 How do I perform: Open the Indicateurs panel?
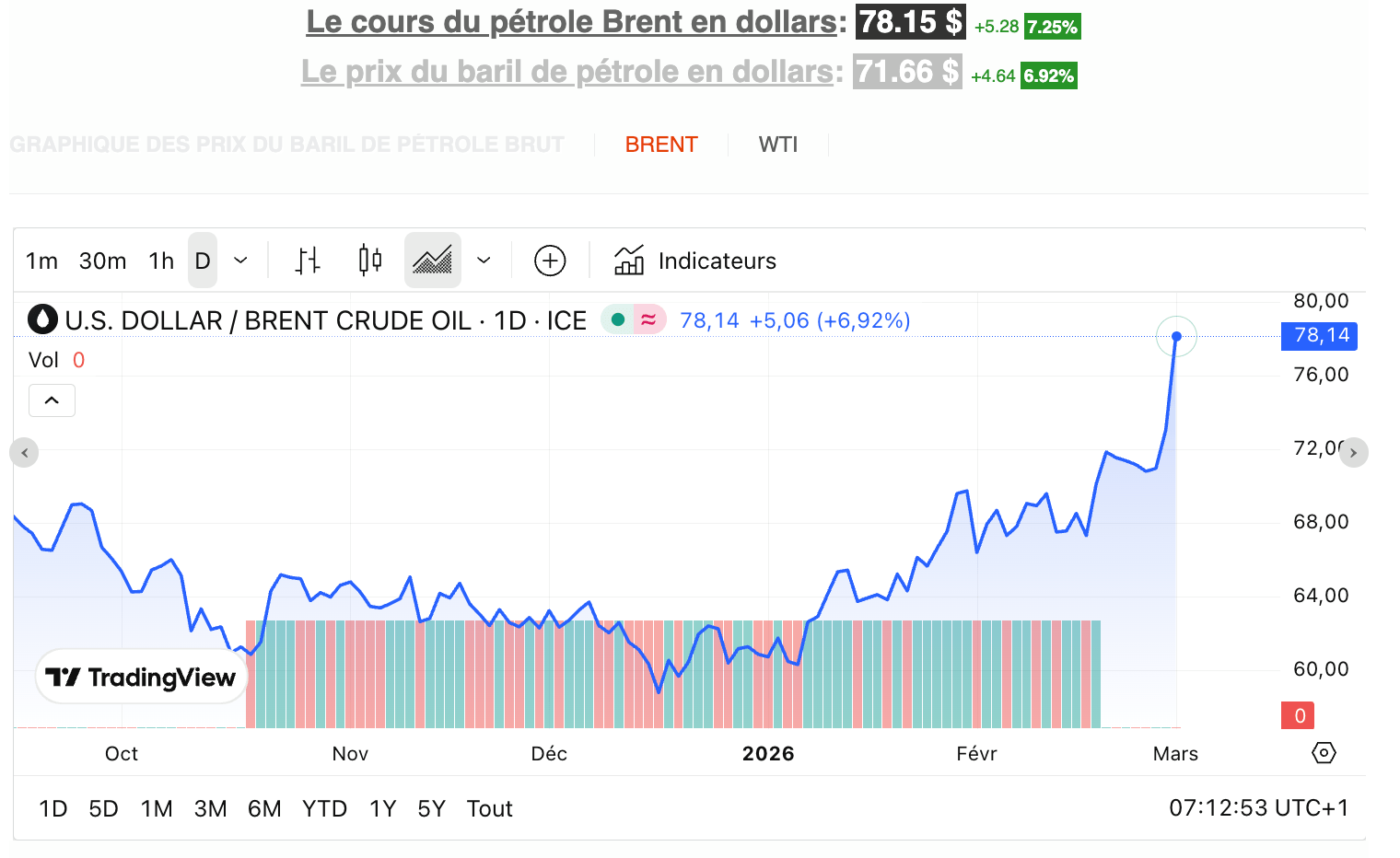pos(694,261)
